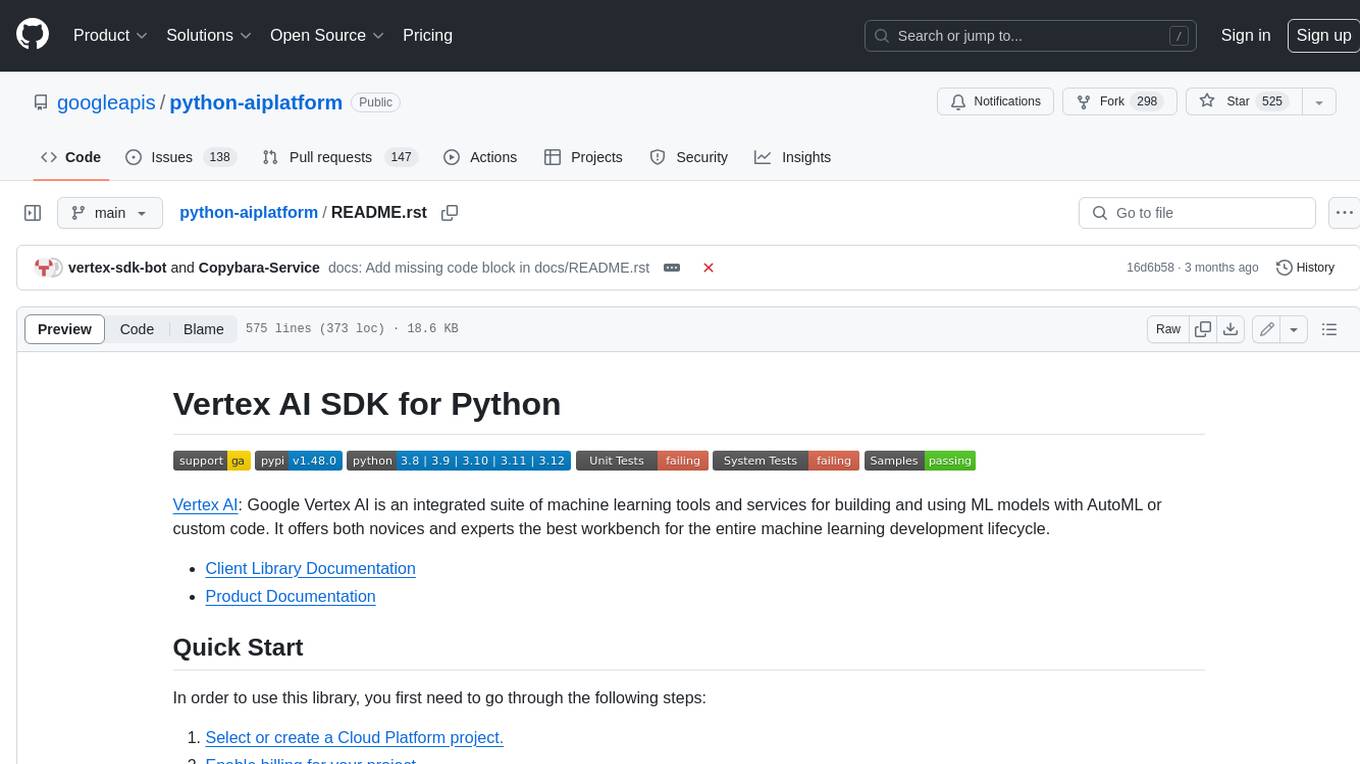Open Copybara-Service author link
Screen dimensions: 1360x764
pyautogui.click(x=259, y=268)
